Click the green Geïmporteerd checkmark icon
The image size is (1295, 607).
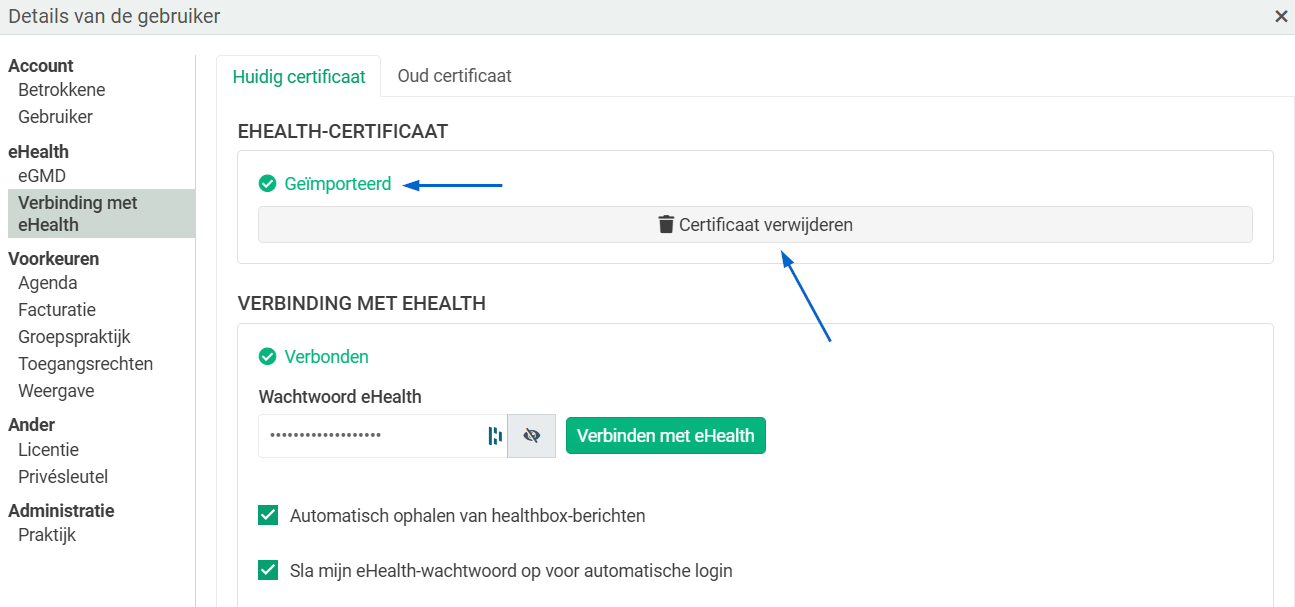(267, 184)
